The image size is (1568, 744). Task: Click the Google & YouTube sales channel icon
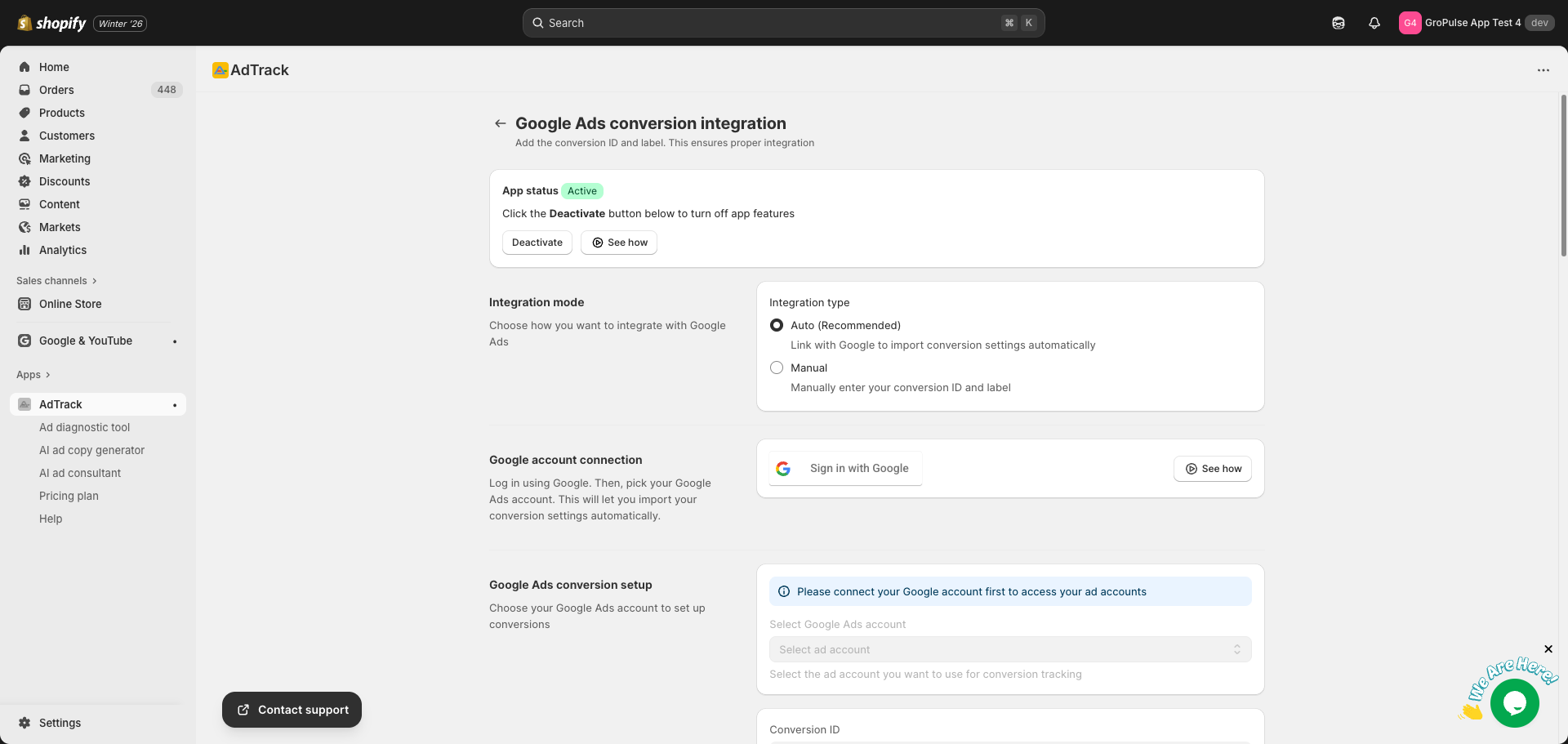coord(24,341)
